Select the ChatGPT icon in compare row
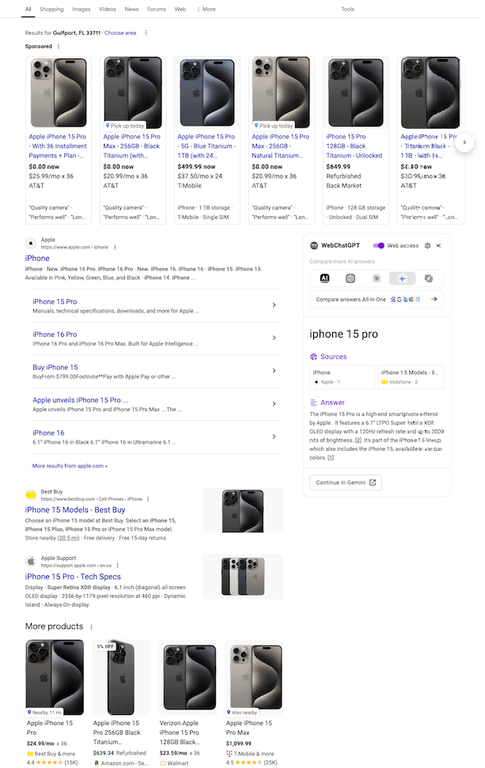 tap(350, 278)
